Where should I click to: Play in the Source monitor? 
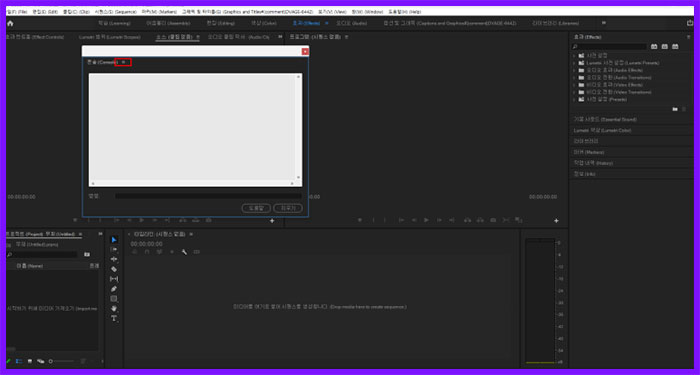coord(142,220)
